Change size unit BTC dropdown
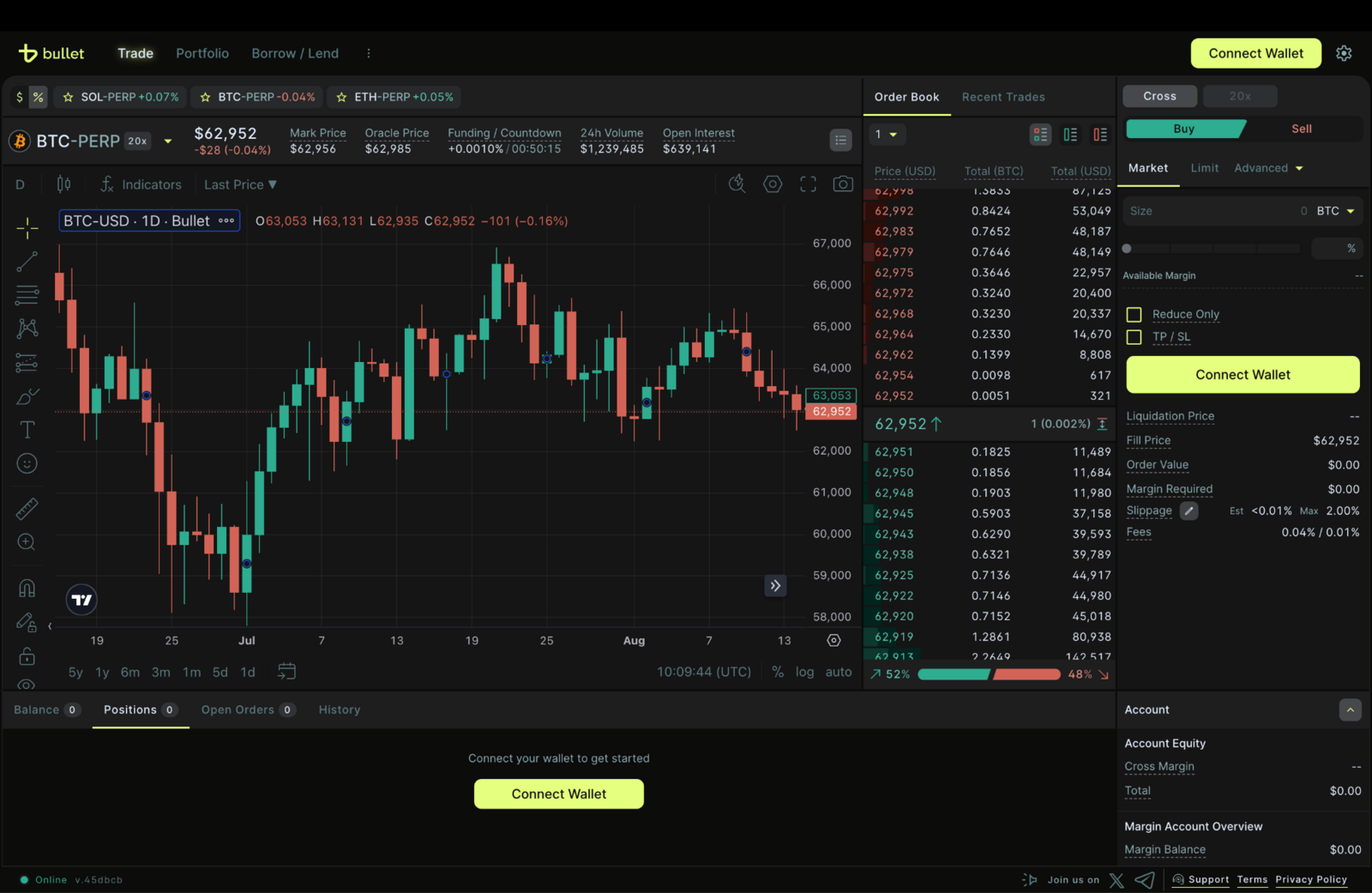 coord(1336,211)
